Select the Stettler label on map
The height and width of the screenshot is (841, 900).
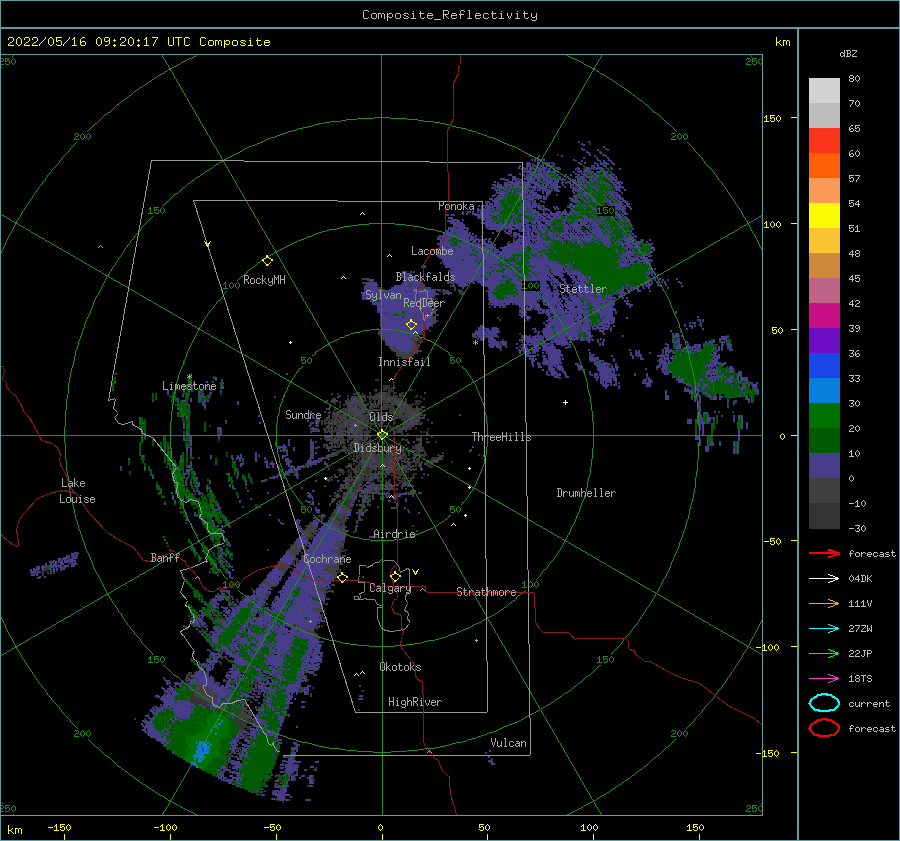(x=583, y=289)
